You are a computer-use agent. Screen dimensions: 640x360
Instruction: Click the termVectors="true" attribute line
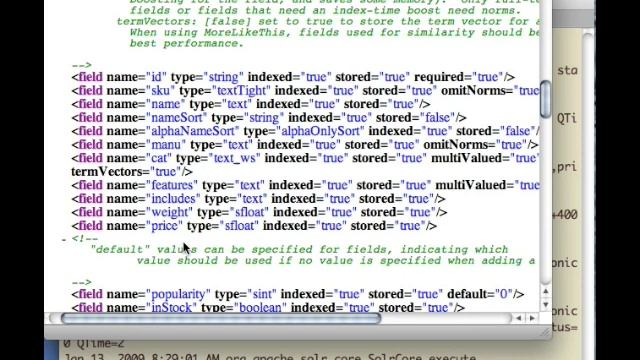point(131,171)
